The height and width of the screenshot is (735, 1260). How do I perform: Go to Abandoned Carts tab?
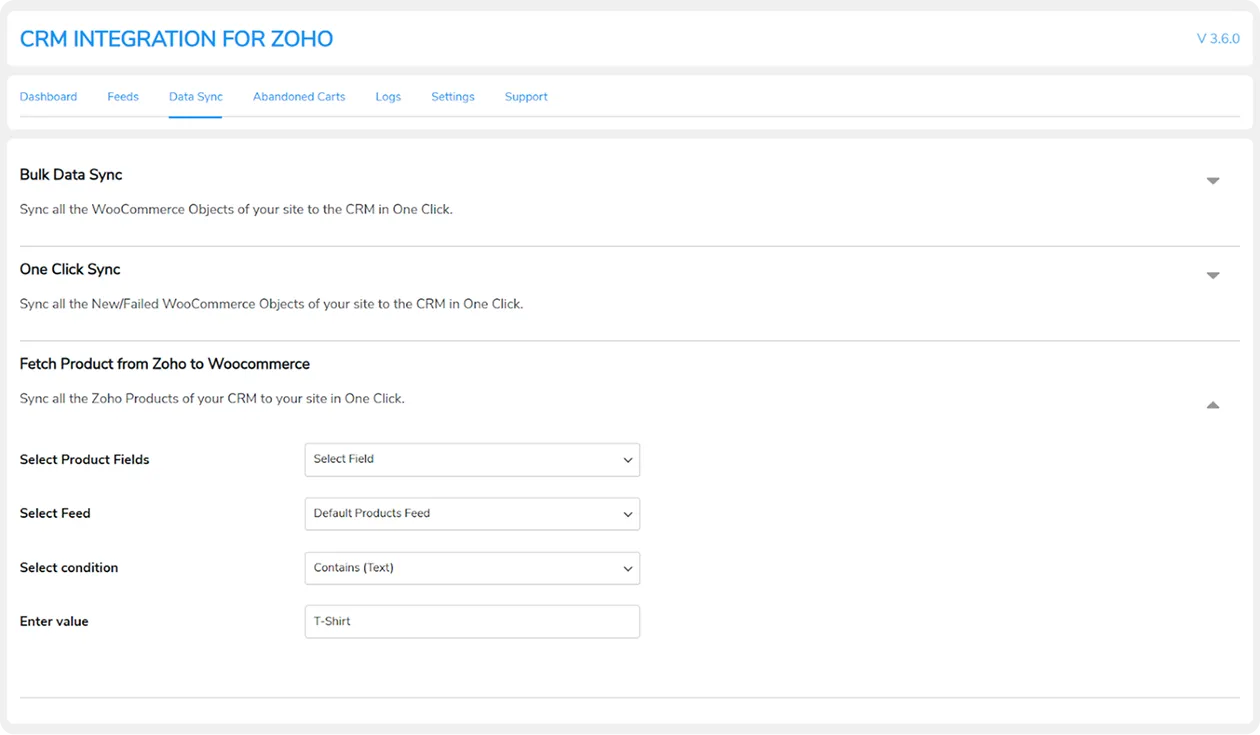click(x=299, y=97)
